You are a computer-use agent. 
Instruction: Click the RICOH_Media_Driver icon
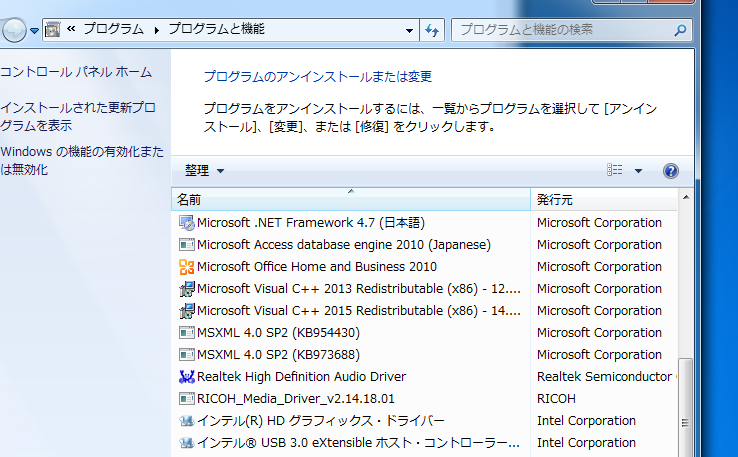pyautogui.click(x=186, y=399)
